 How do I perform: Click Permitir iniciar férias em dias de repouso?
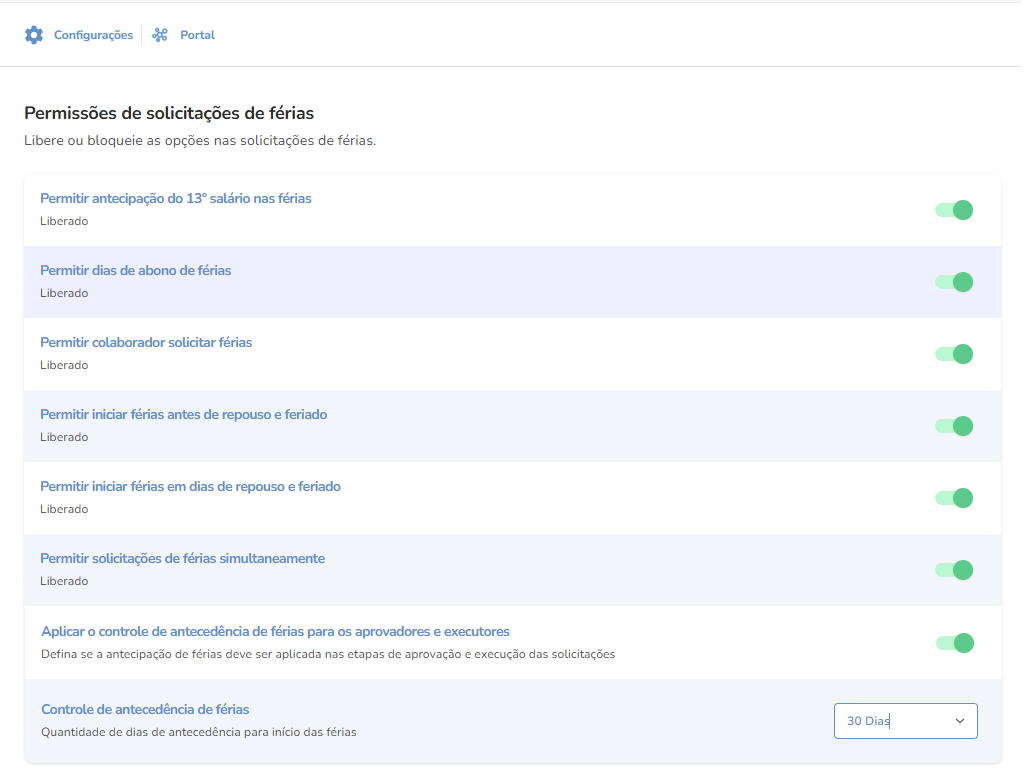(190, 486)
